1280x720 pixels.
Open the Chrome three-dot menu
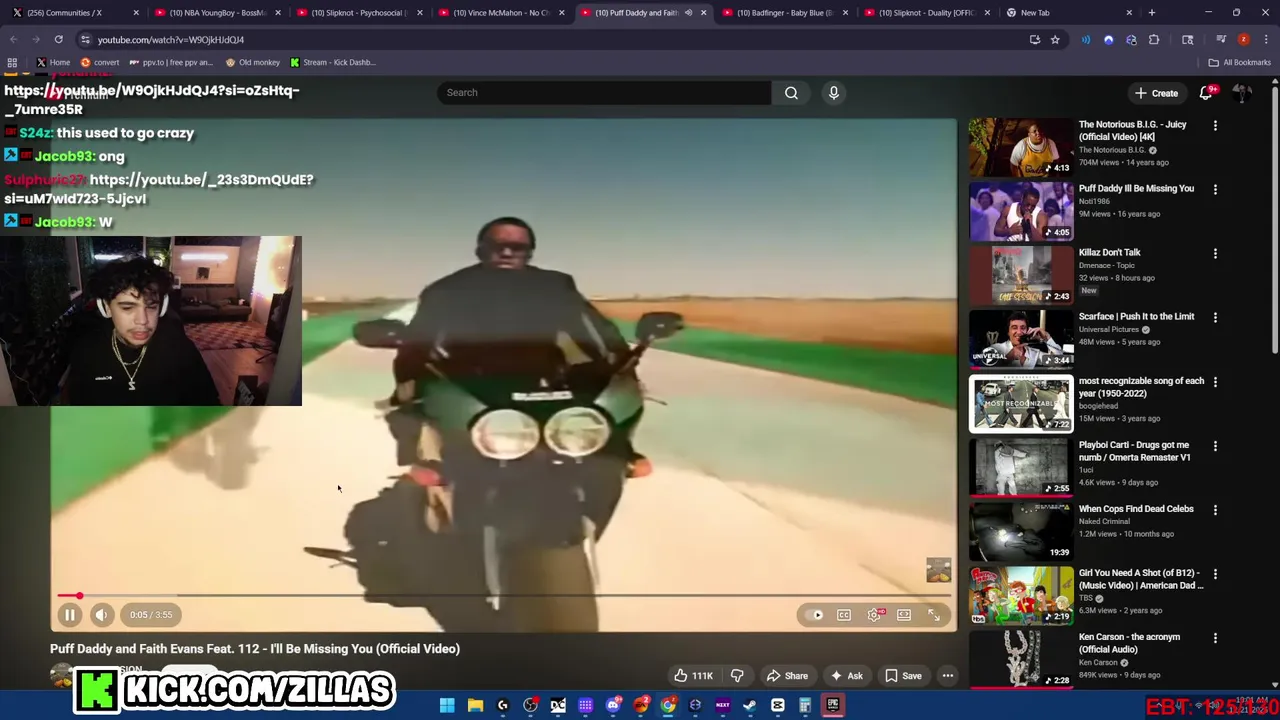[x=1265, y=39]
